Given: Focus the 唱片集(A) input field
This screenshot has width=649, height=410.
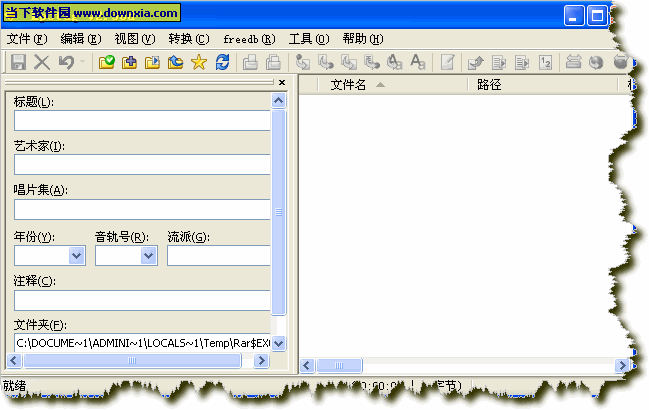Looking at the screenshot, I should (142, 209).
